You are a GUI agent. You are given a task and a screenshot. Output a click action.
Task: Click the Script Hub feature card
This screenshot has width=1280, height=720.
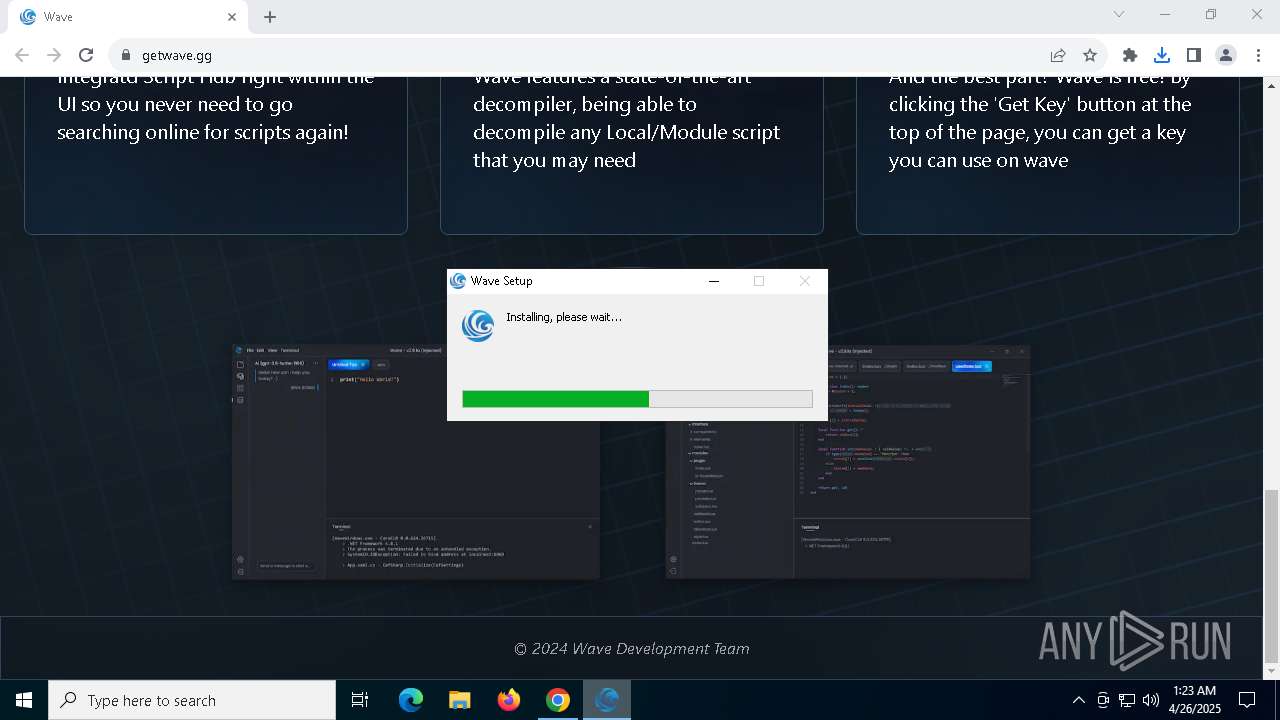coord(216,155)
